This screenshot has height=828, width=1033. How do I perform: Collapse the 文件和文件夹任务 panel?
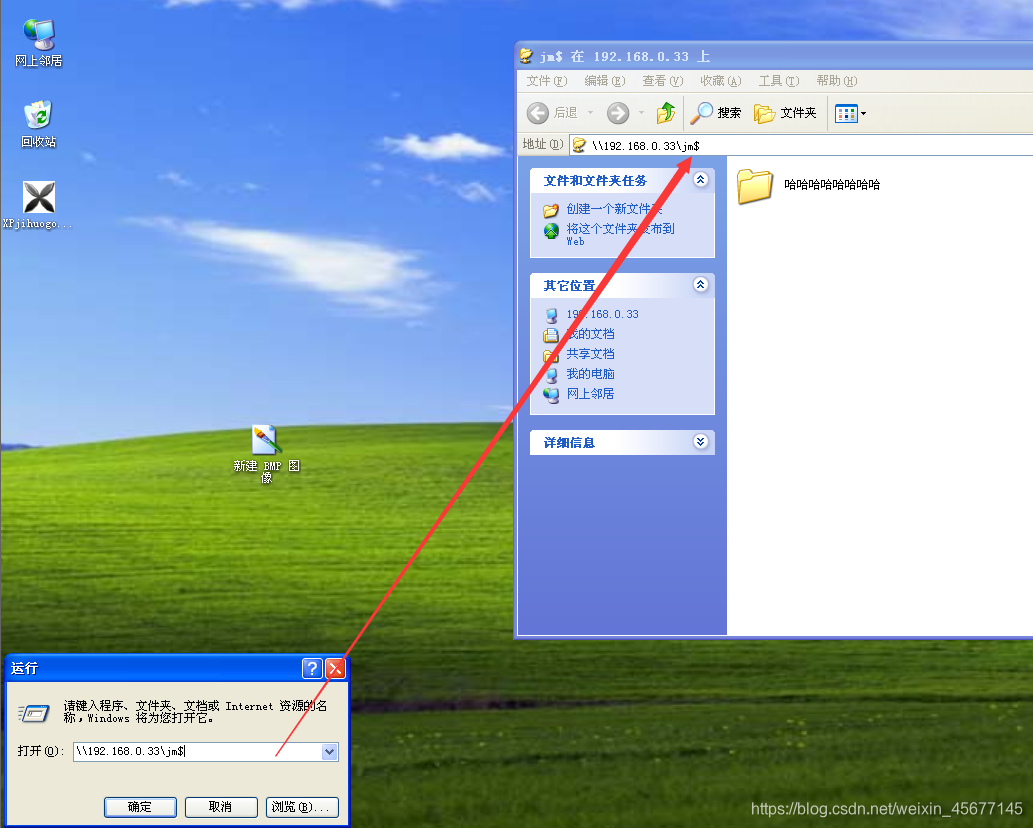tap(700, 180)
